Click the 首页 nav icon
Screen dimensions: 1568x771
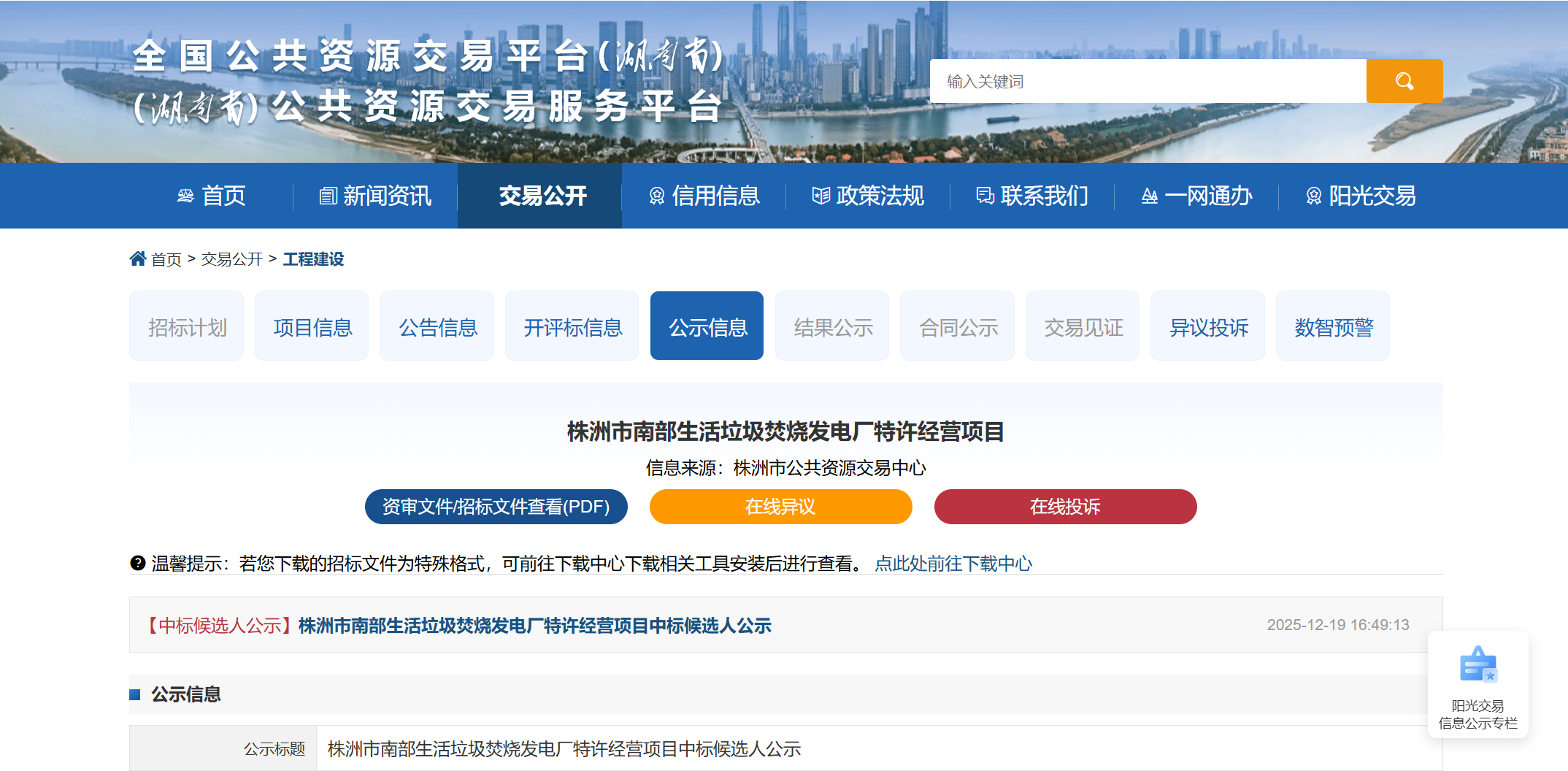tap(185, 196)
